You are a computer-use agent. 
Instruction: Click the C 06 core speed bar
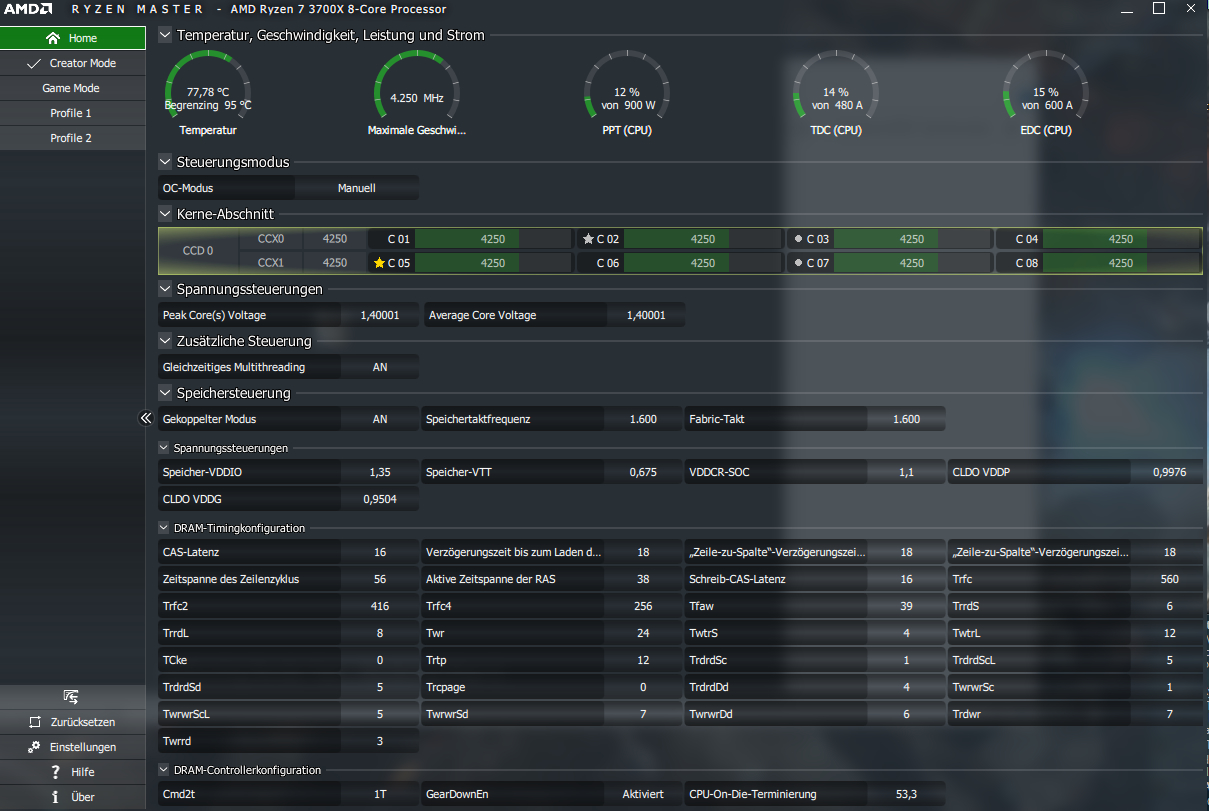point(702,263)
